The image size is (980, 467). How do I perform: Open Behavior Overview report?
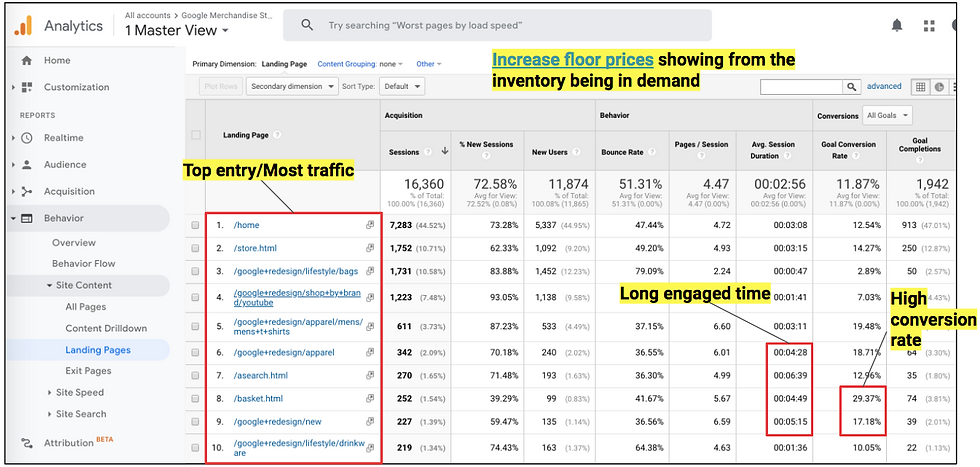click(74, 243)
